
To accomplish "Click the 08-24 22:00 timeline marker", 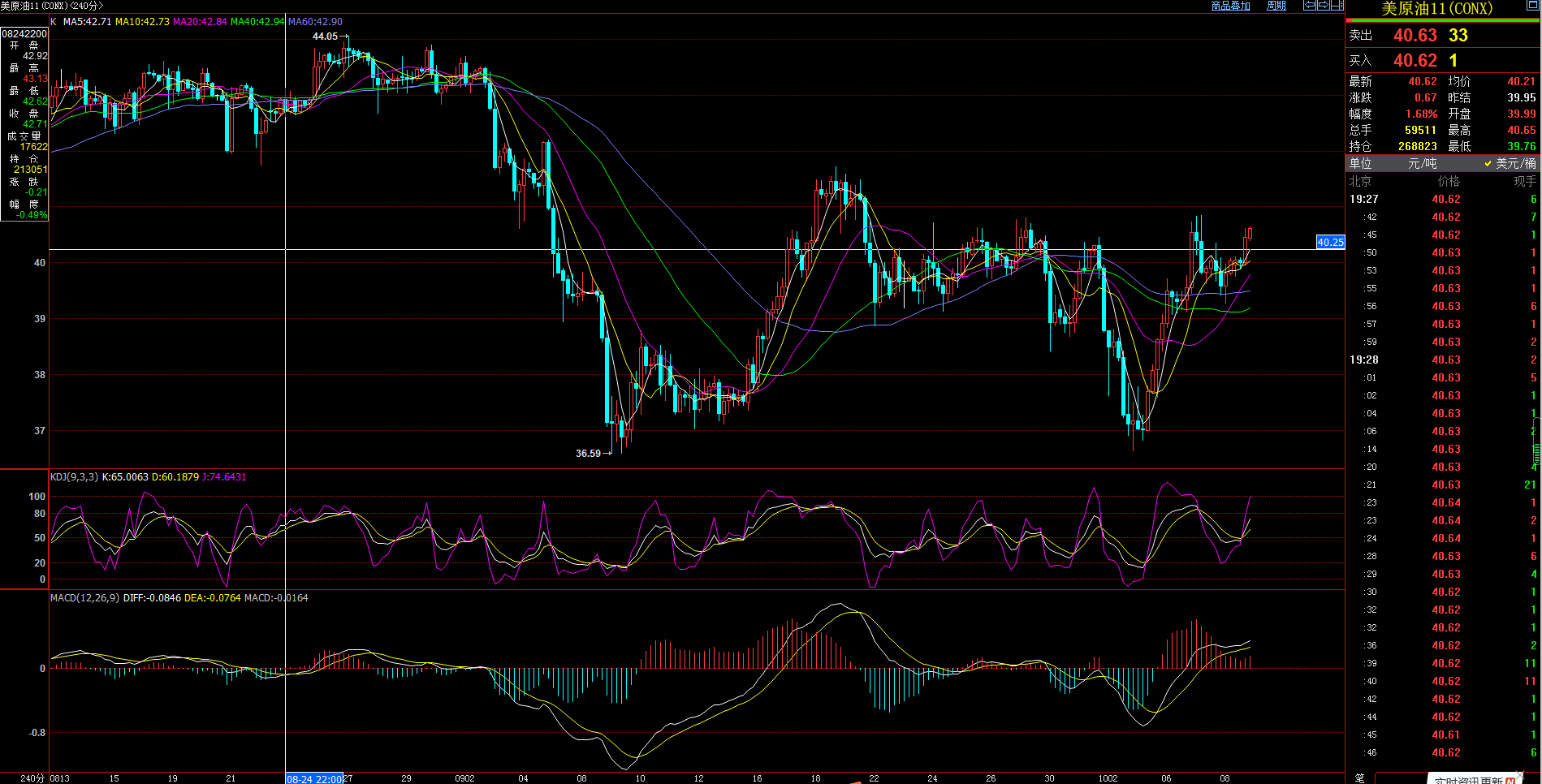I will click(x=313, y=779).
